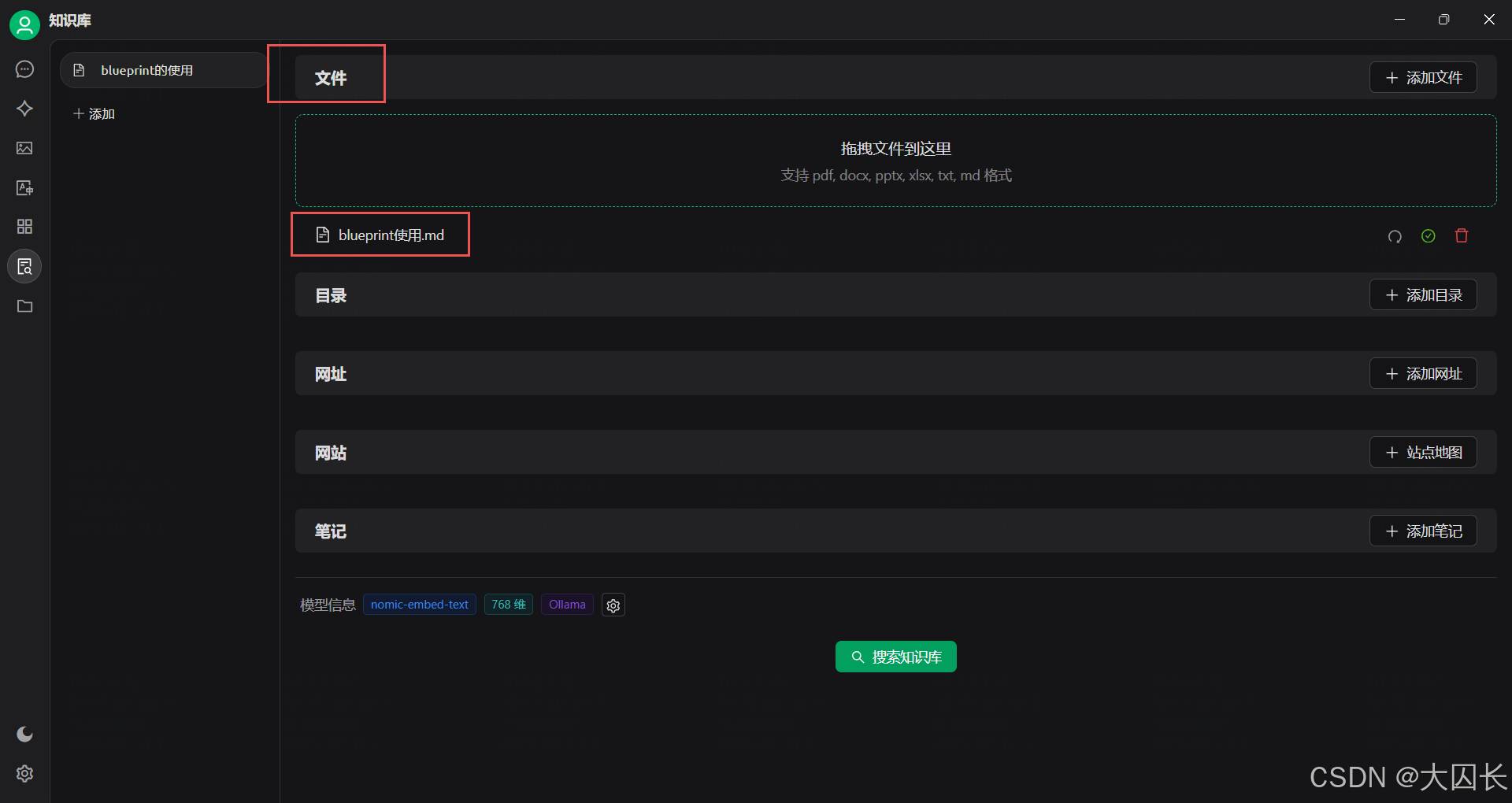Click the 添加文件 button

click(1423, 77)
